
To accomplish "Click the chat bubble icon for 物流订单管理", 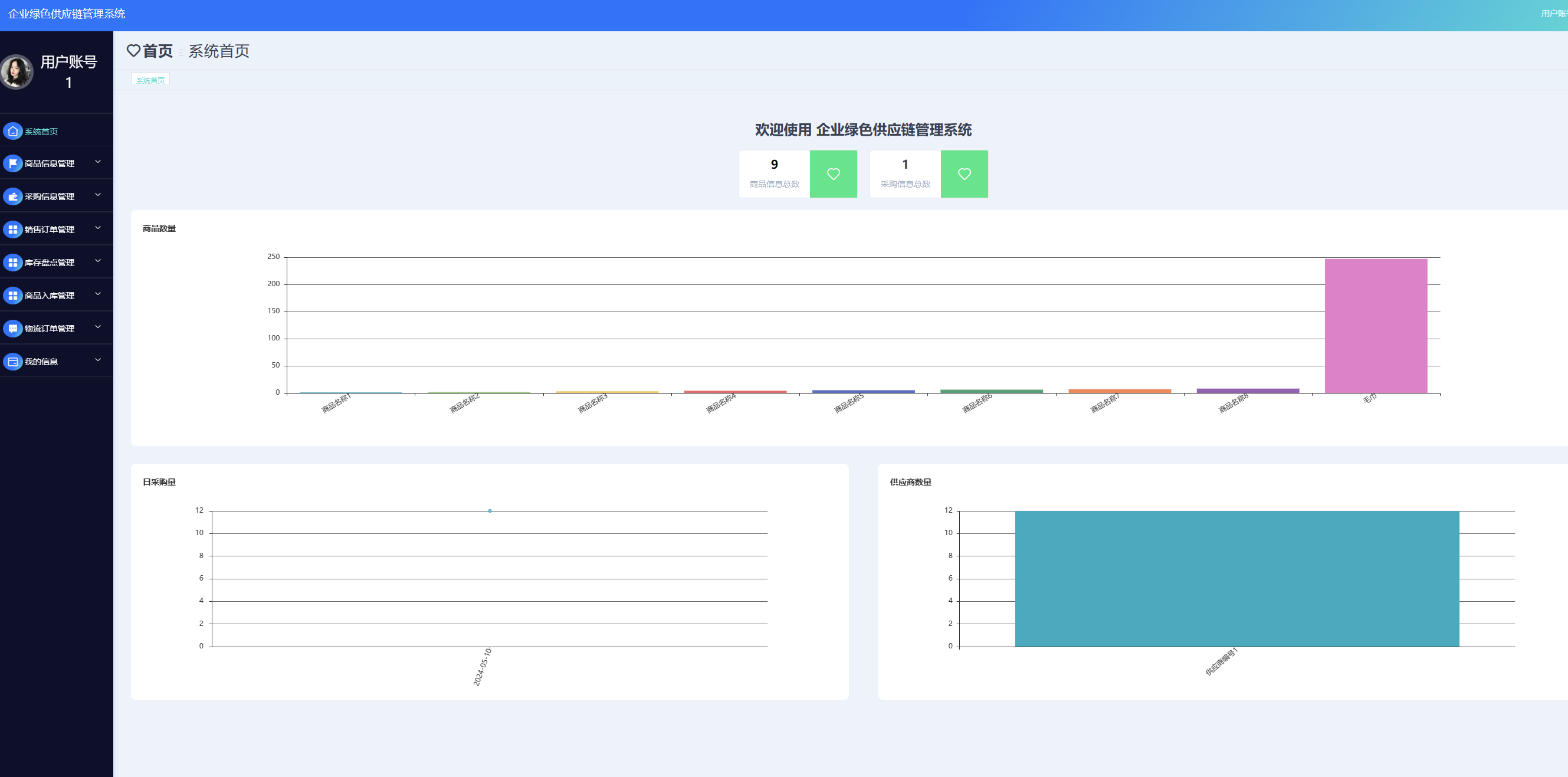I will point(13,328).
